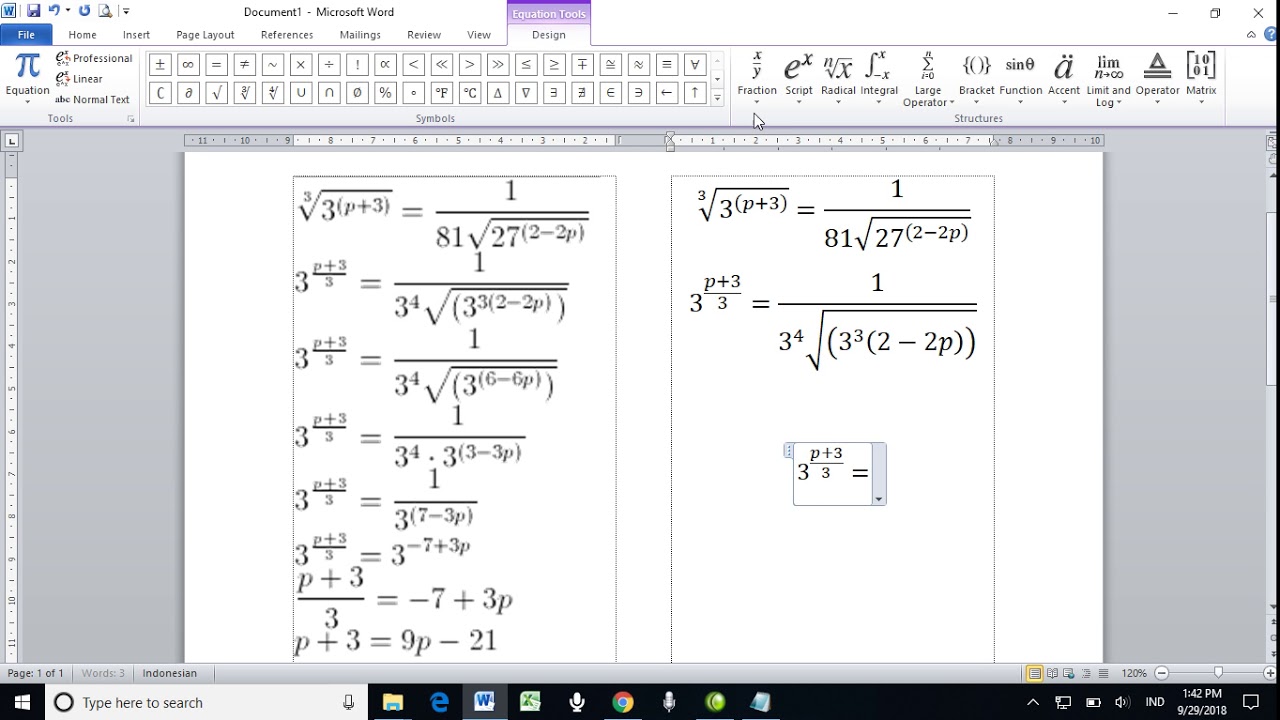This screenshot has width=1280, height=720.
Task: Open the Bracket structures dropdown
Action: [976, 78]
